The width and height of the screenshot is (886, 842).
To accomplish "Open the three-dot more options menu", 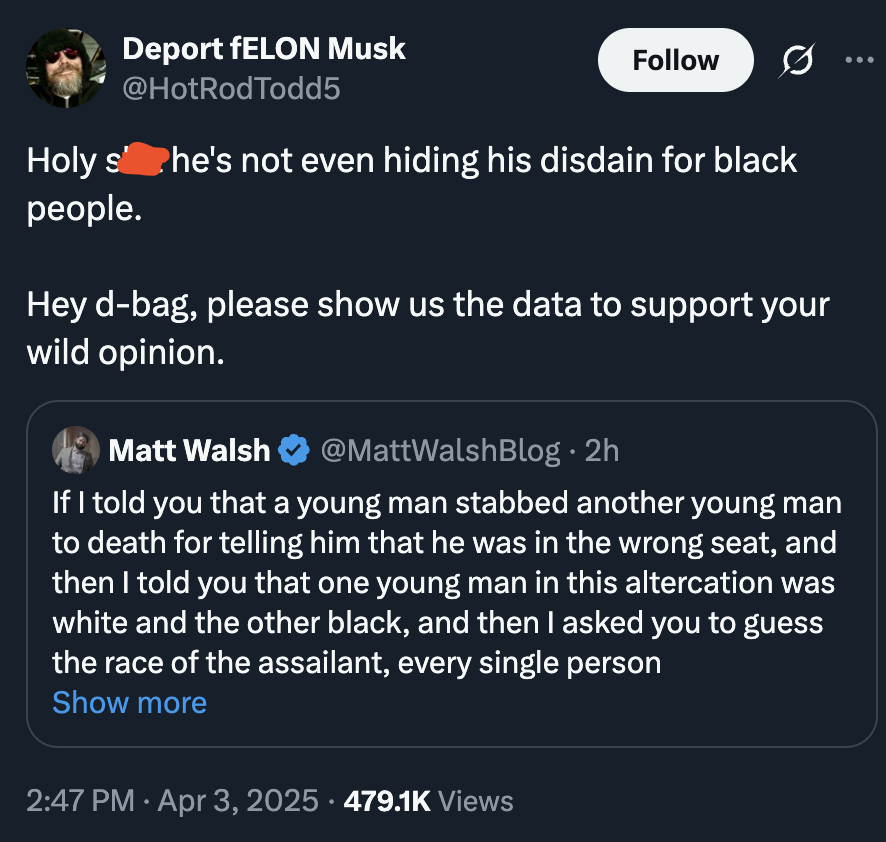I will point(858,59).
